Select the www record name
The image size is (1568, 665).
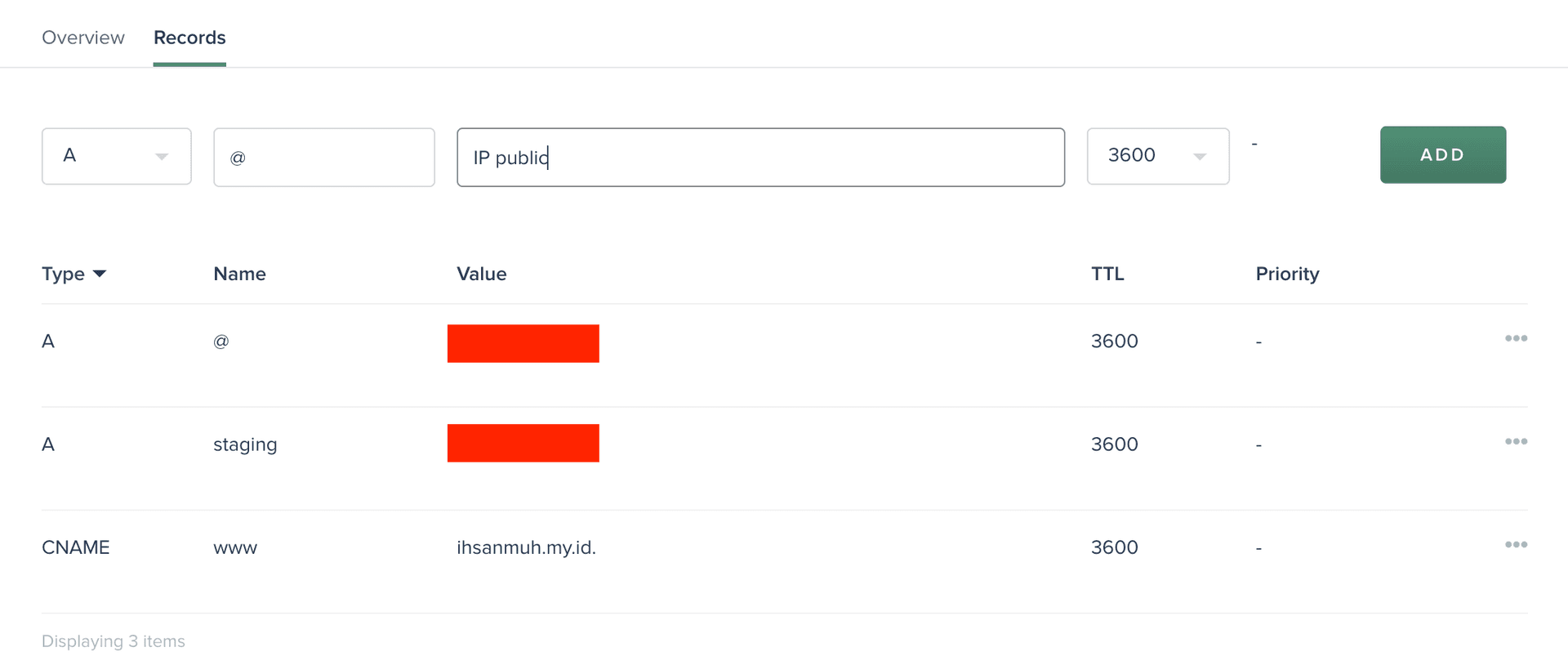coord(235,547)
